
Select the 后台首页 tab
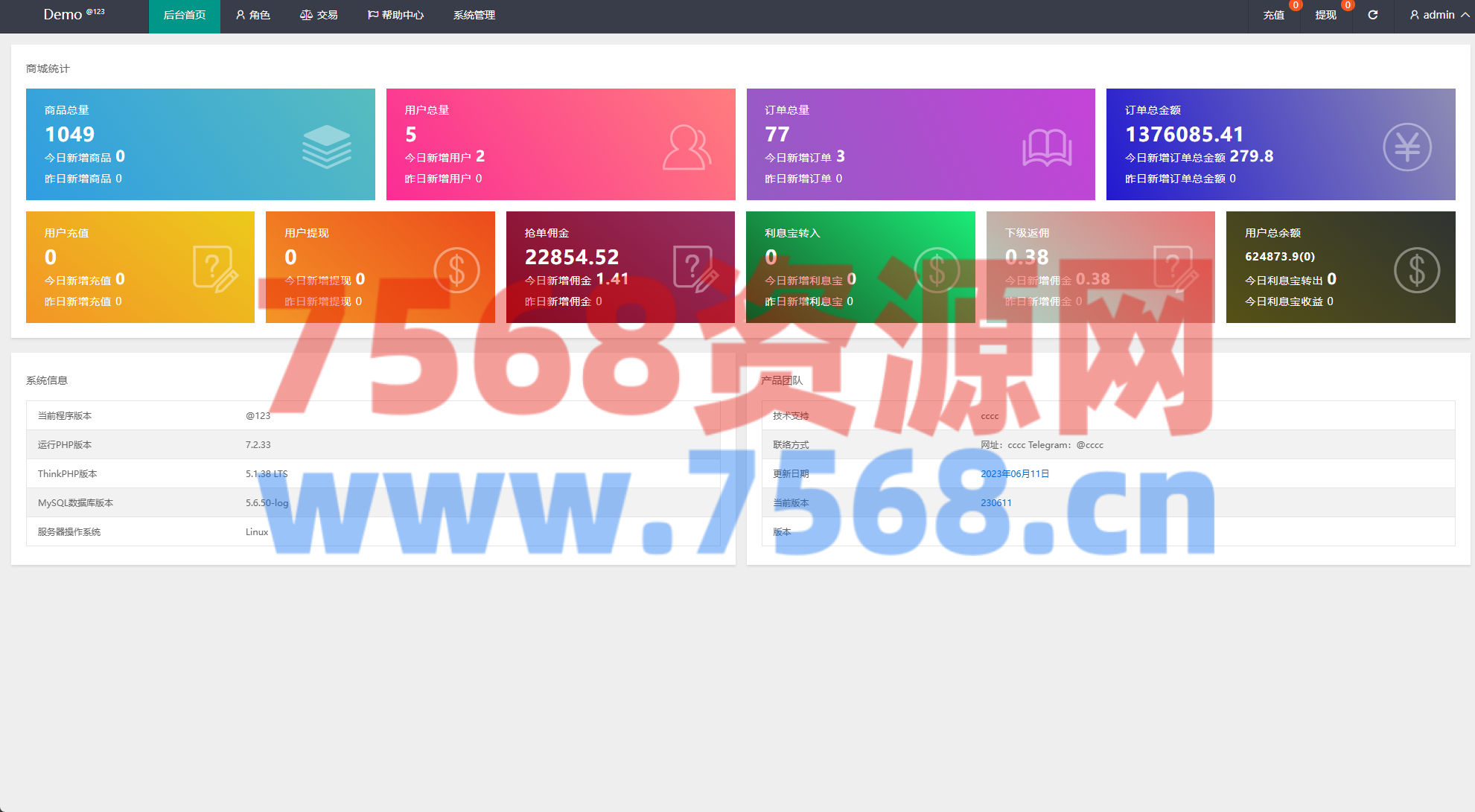coord(184,15)
